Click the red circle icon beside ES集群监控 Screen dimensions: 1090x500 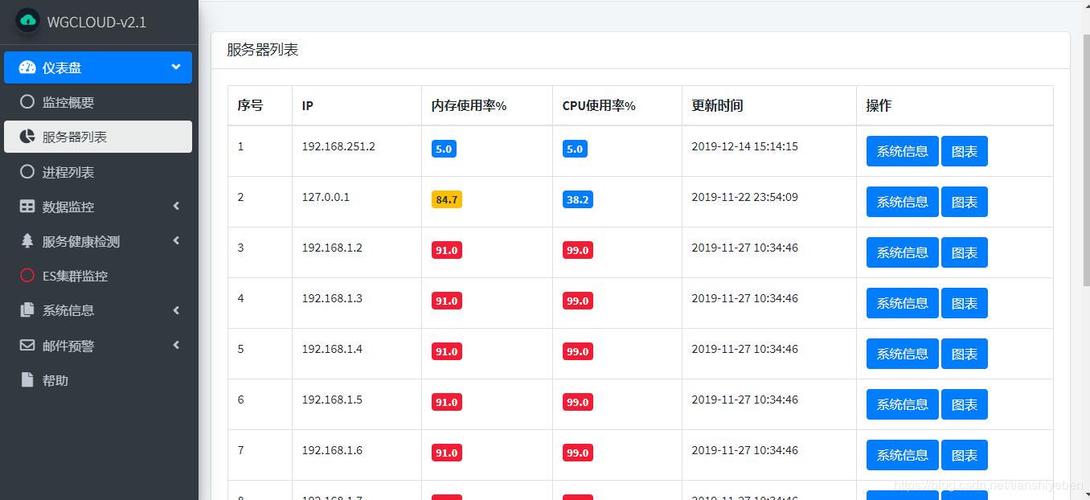pos(27,275)
